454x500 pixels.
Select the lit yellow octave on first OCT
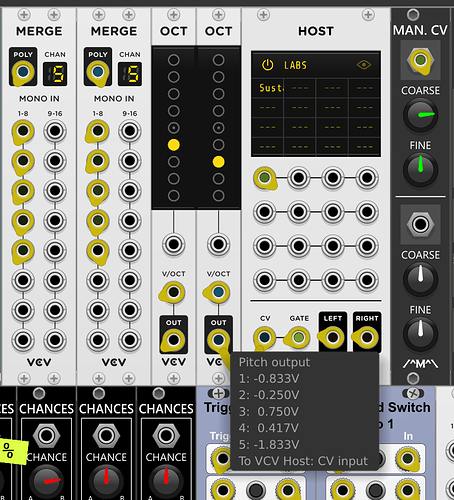click(x=174, y=145)
